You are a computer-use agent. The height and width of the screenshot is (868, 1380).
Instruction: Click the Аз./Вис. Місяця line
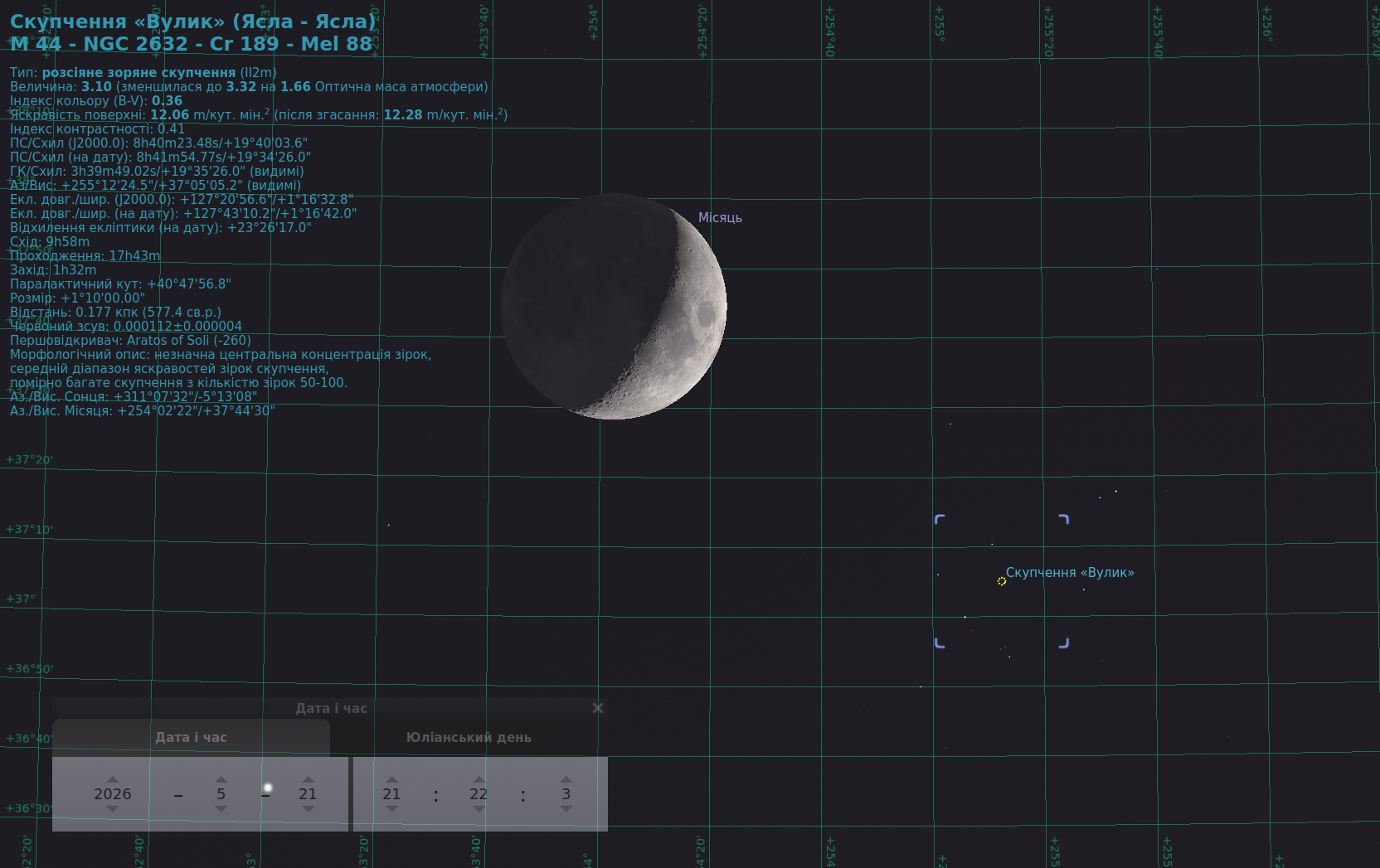(142, 410)
